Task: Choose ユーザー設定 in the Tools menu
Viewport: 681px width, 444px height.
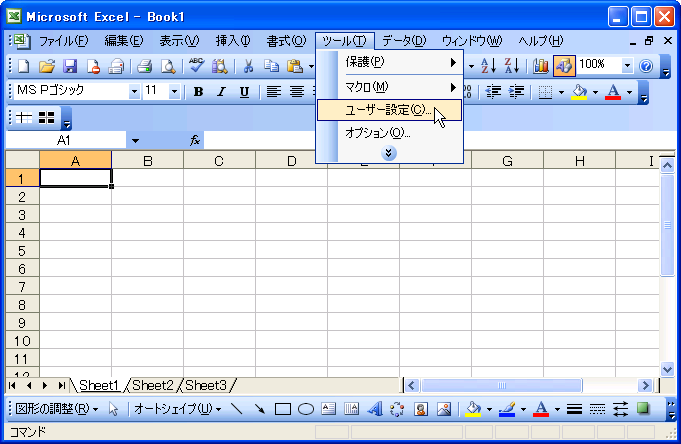Action: coord(389,110)
